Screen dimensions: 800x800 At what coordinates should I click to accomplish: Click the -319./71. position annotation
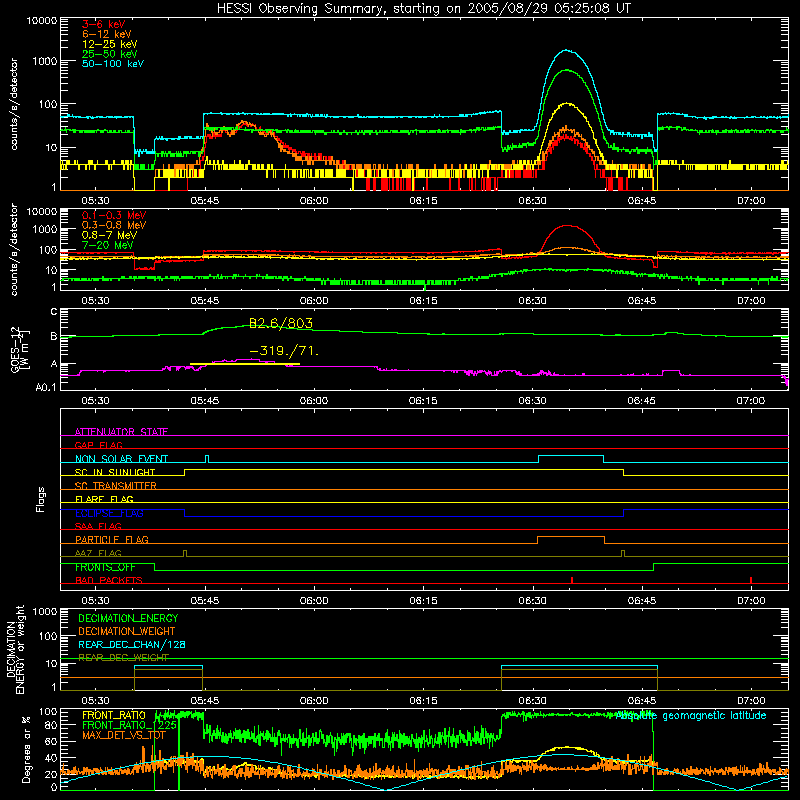coord(284,351)
